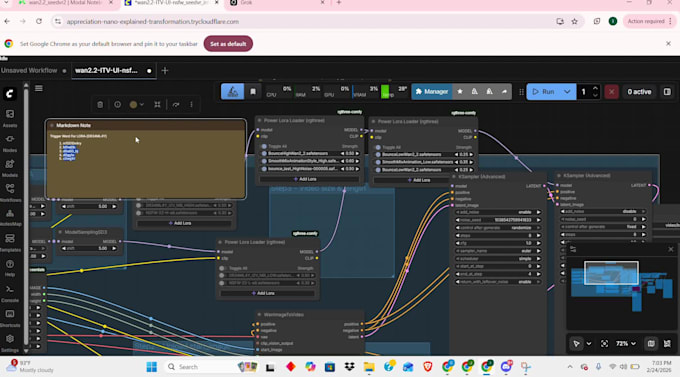Toggle All loras in the first Power Lora Loader
Image resolution: width=680 pixels, height=377 pixels.
(x=264, y=147)
